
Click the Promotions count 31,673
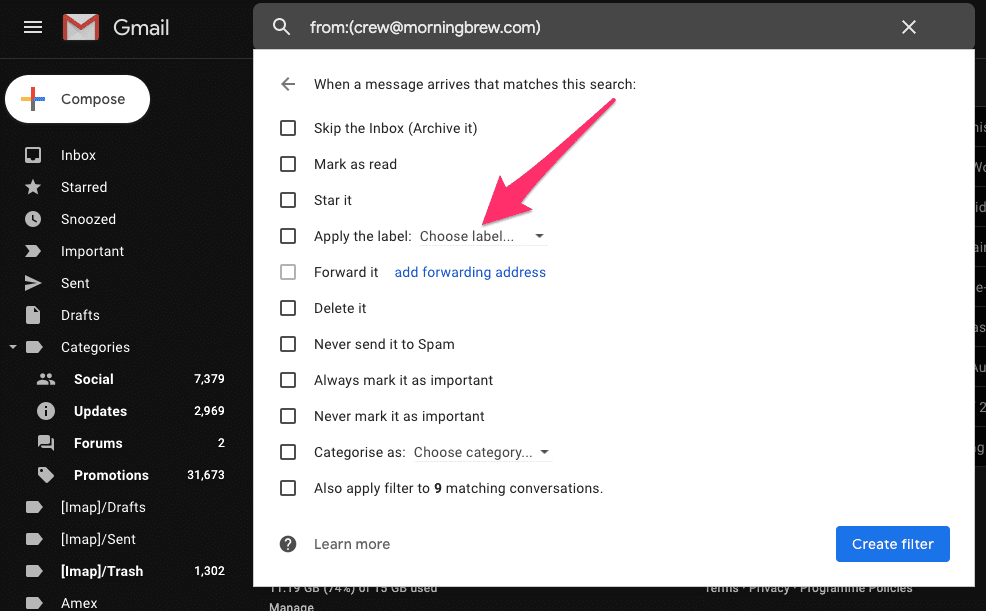(x=206, y=475)
